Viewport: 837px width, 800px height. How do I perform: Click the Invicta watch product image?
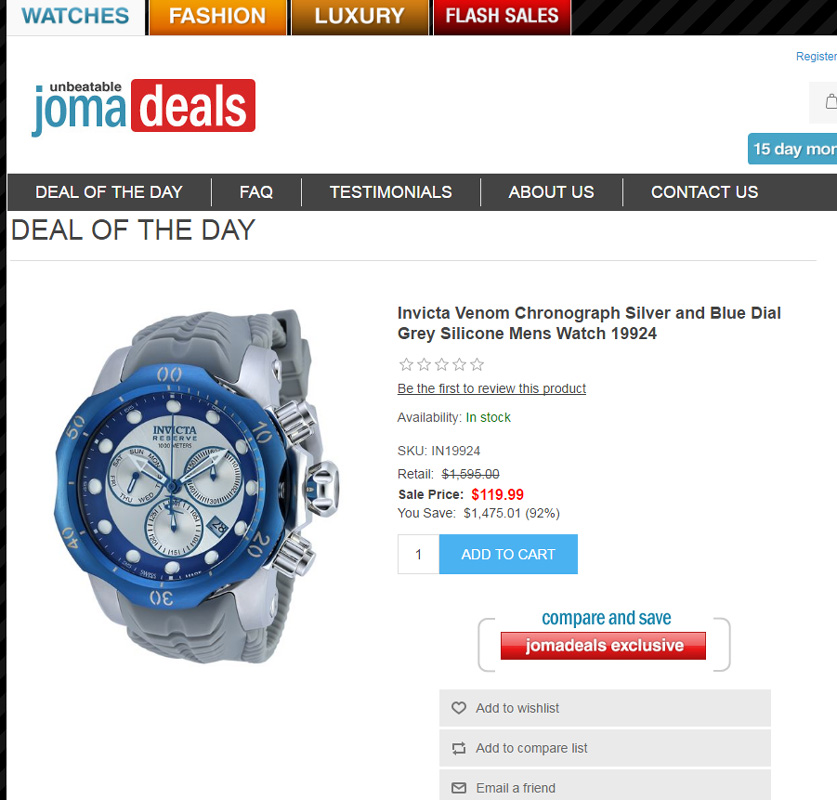click(x=196, y=487)
